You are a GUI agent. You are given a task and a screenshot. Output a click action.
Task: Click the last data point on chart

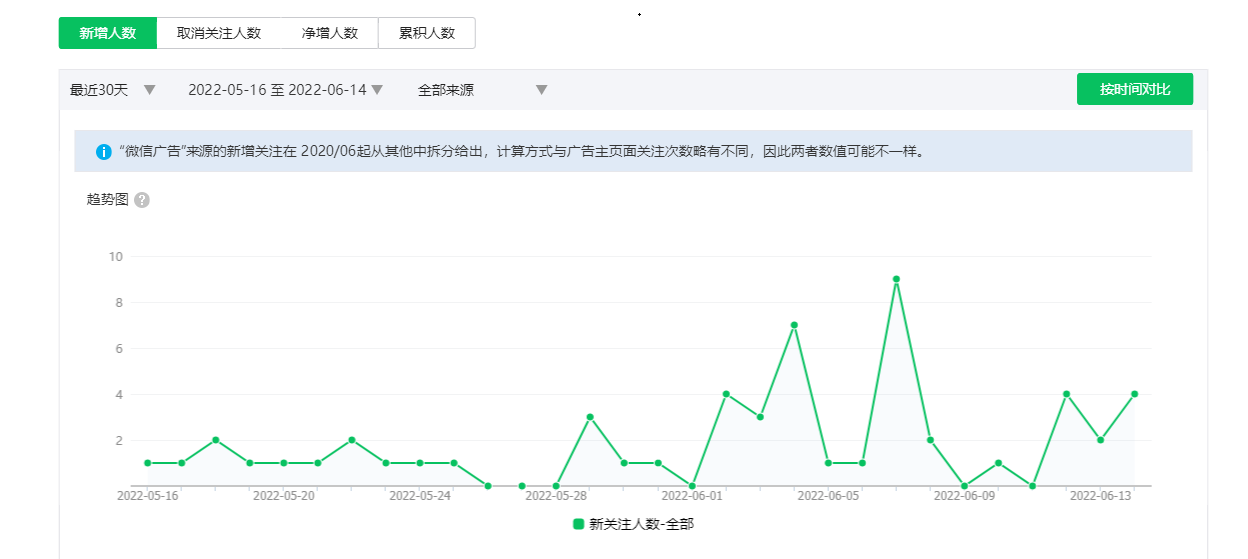[1134, 394]
